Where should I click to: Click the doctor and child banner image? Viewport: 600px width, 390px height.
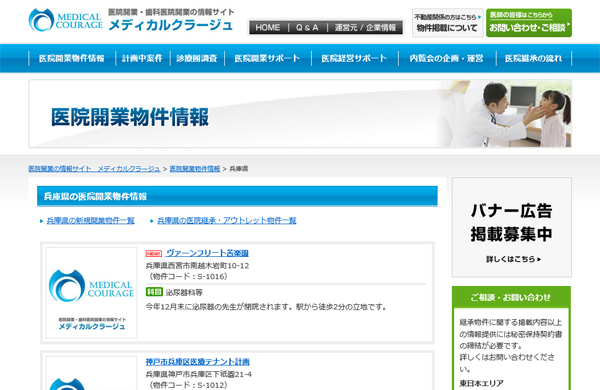504,114
